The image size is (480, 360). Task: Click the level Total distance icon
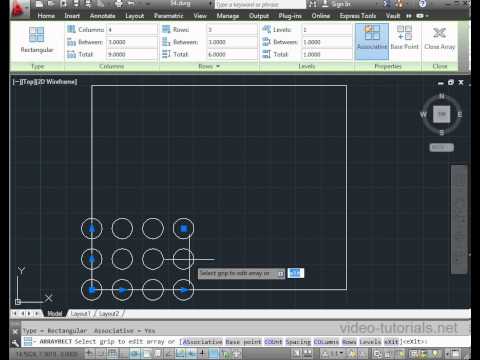click(x=266, y=54)
